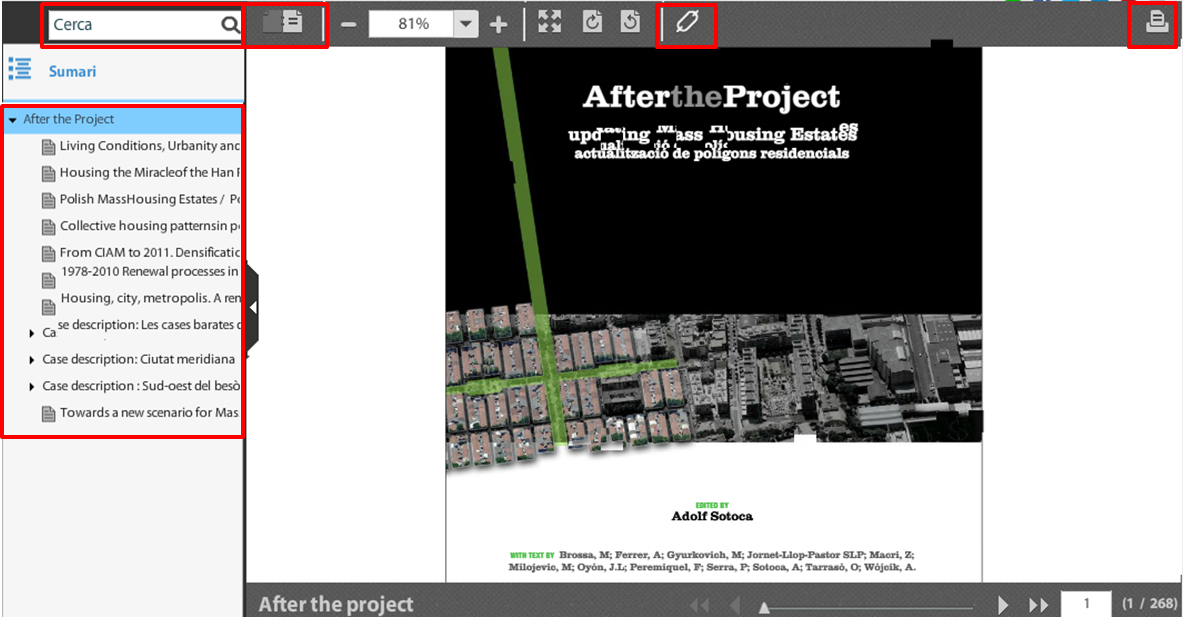1183x617 pixels.
Task: Open the Sumari tab
Action: 72,72
